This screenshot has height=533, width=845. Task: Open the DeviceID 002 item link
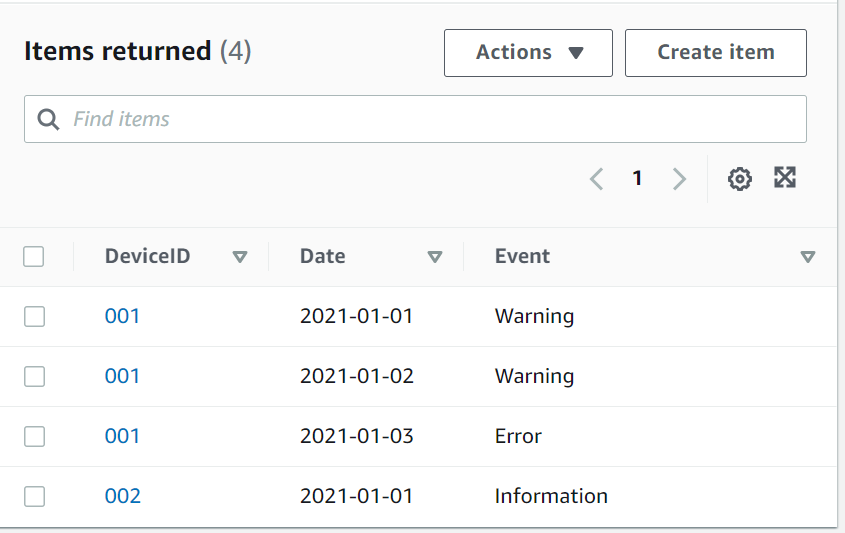click(x=122, y=497)
